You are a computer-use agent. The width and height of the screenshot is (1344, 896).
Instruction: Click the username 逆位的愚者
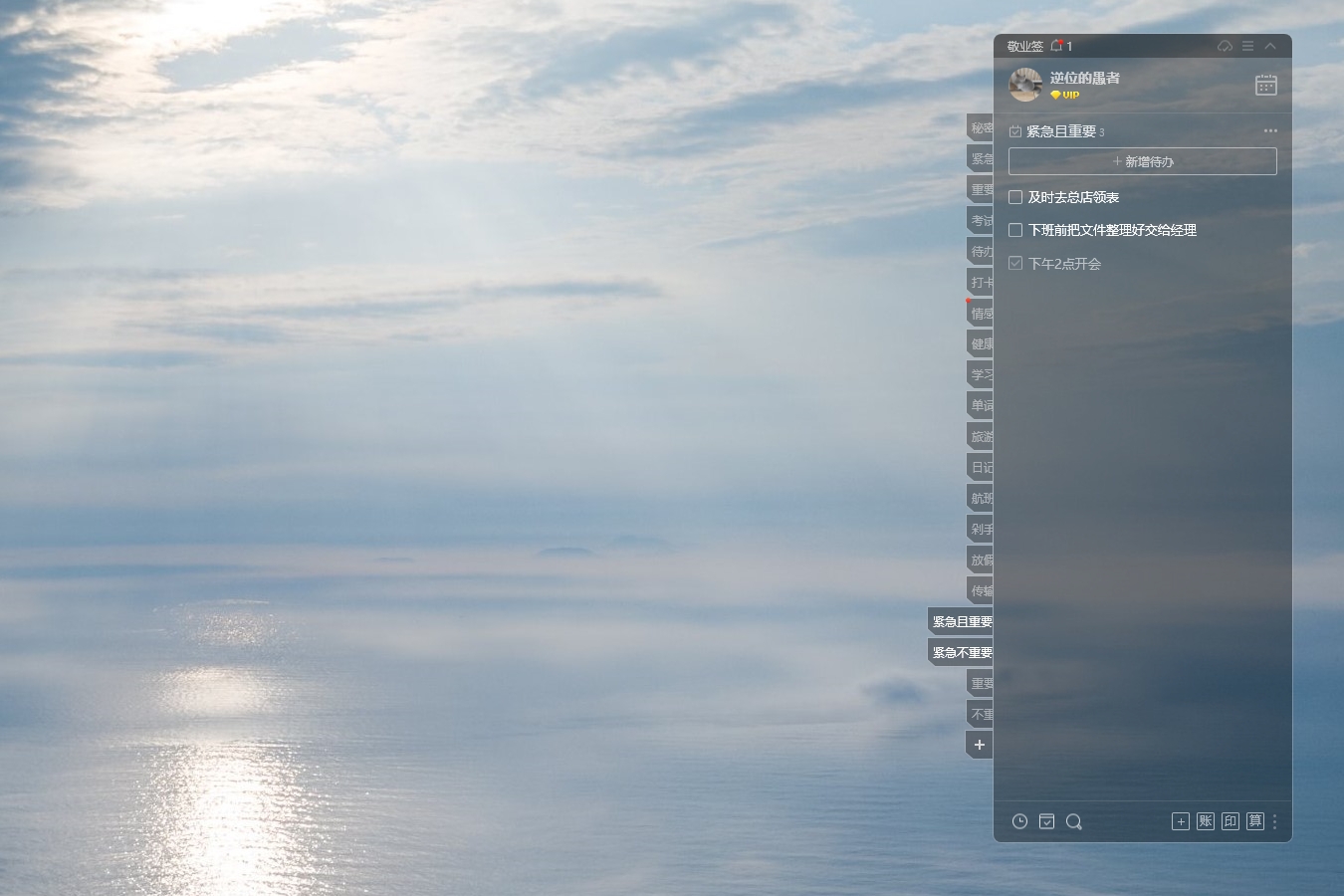pyautogui.click(x=1084, y=78)
